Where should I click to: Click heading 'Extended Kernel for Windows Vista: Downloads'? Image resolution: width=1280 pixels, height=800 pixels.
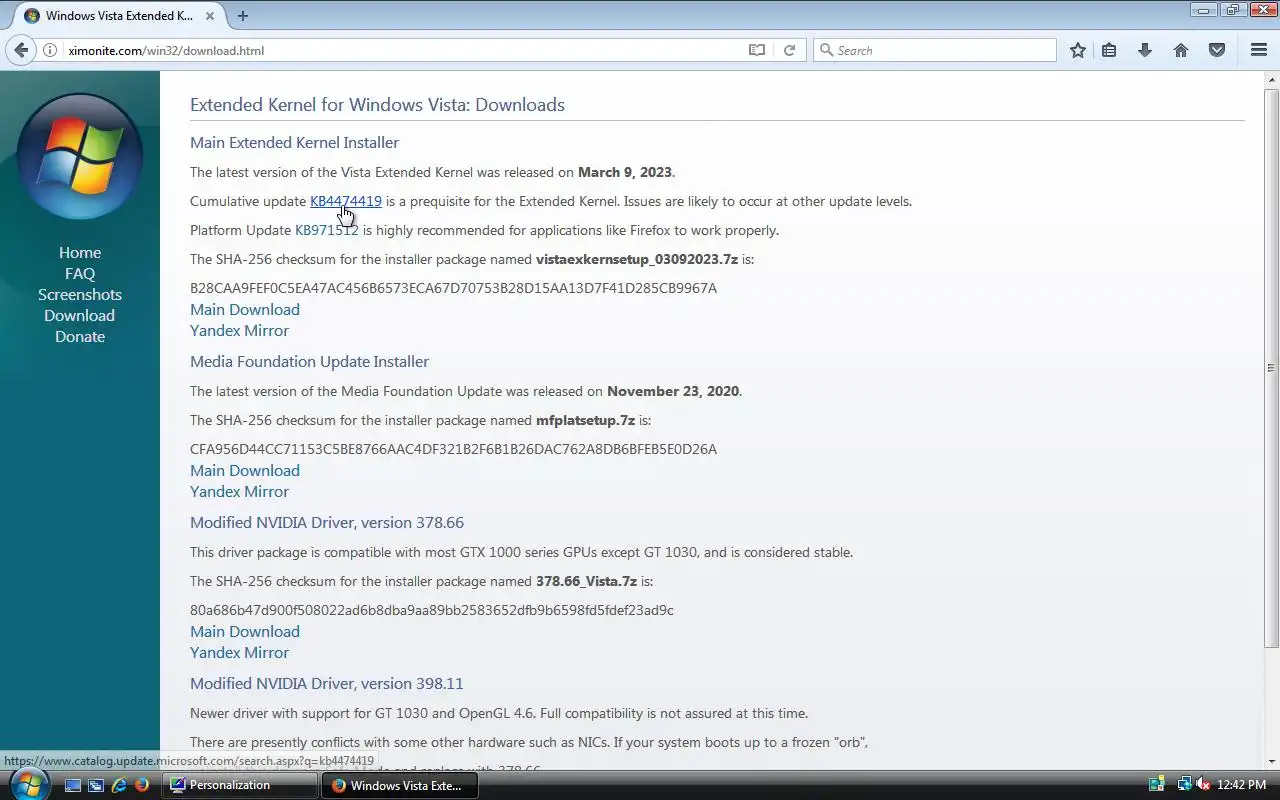coord(377,105)
